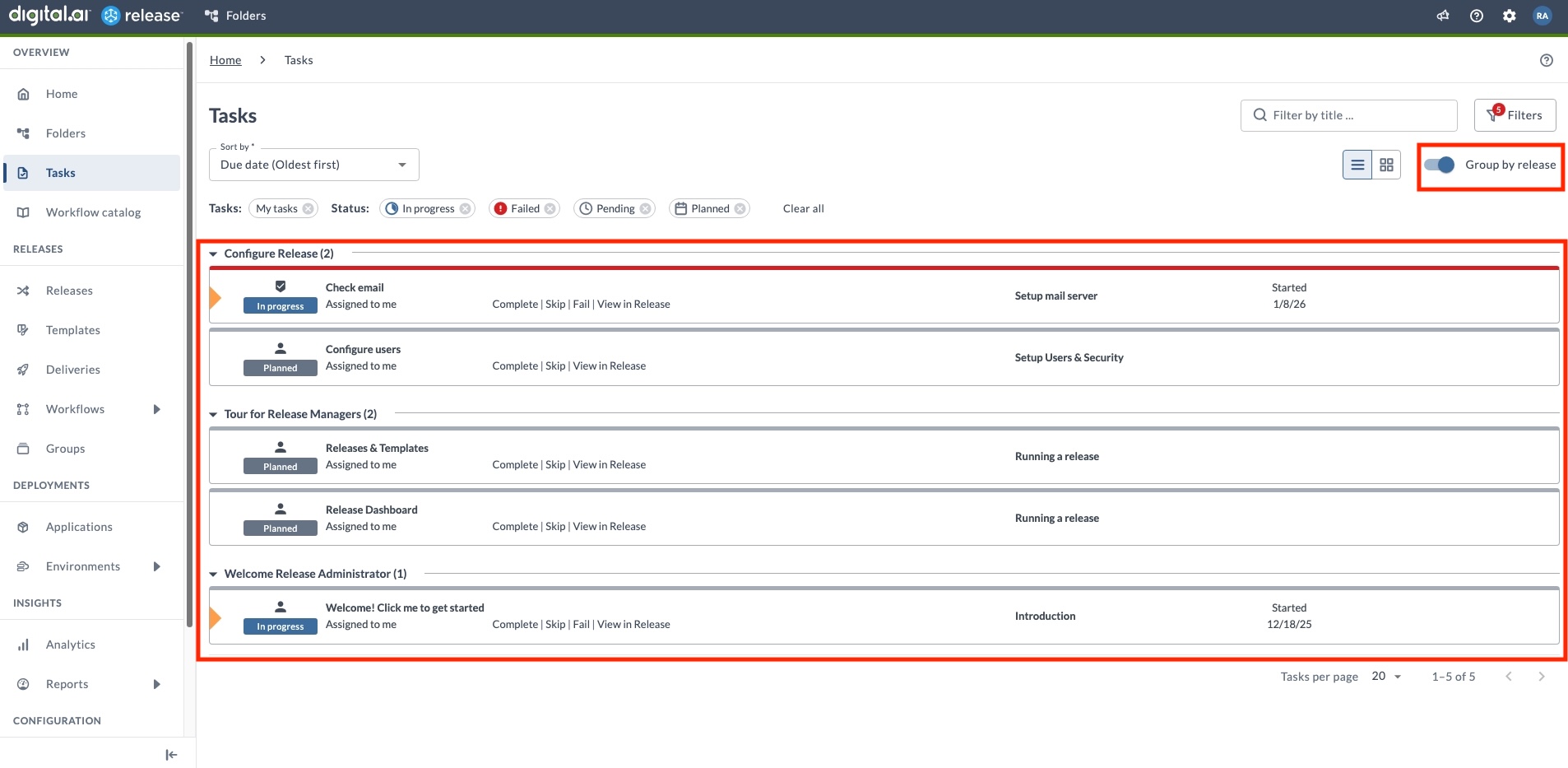
Task: Select the Templates sidebar icon
Action: coord(24,329)
